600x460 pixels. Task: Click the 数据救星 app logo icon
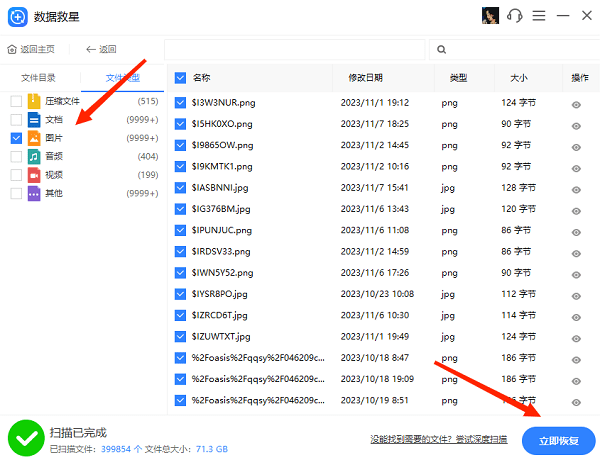click(x=18, y=17)
